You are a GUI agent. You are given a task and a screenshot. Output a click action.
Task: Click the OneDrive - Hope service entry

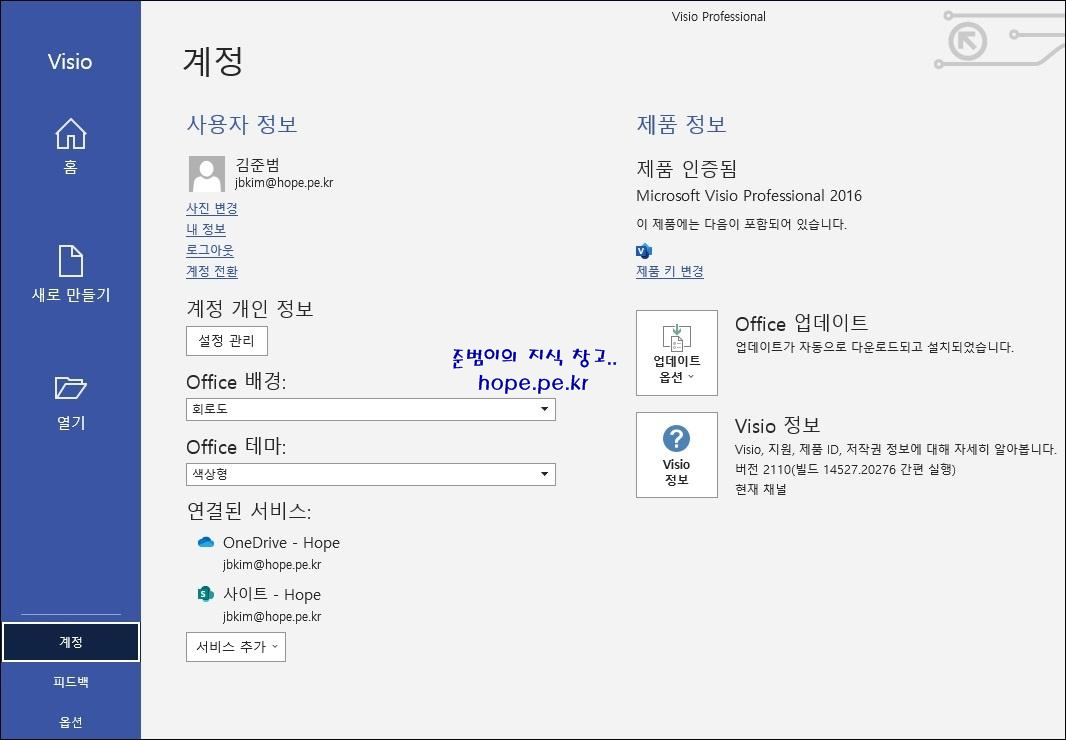281,543
